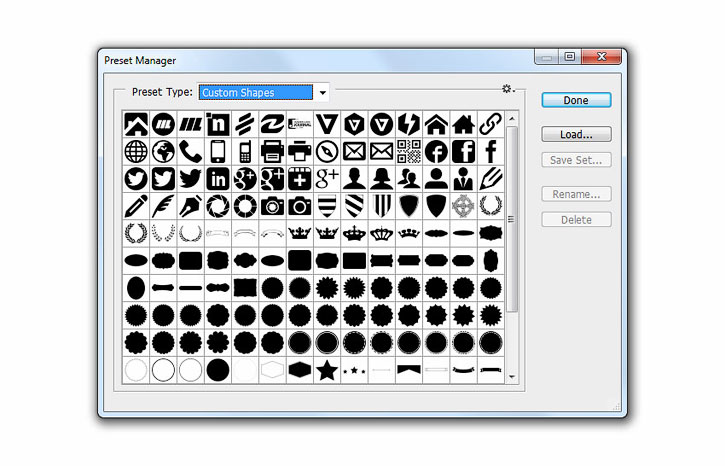This screenshot has height=466, width=725.
Task: Select the V inside circle shape
Action: point(381,124)
